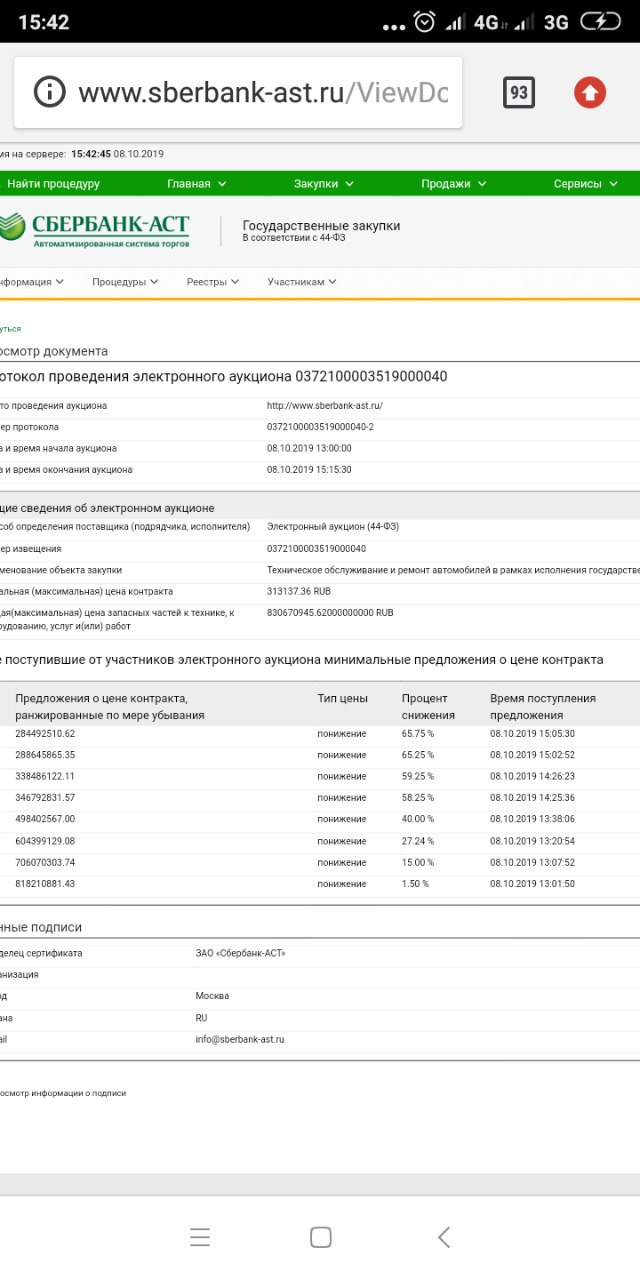Image resolution: width=640 pixels, height=1280 pixels.
Task: Click Найти процедуру in green bar
Action: tap(54, 184)
